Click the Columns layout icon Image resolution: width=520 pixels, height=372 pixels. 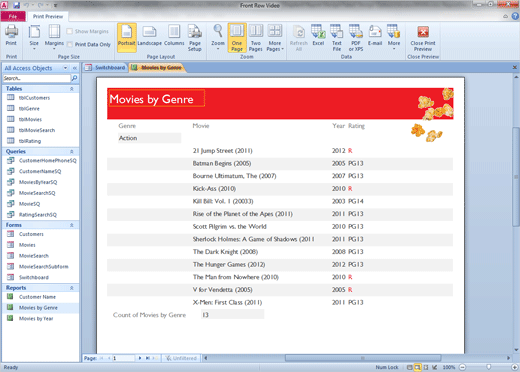coord(174,36)
